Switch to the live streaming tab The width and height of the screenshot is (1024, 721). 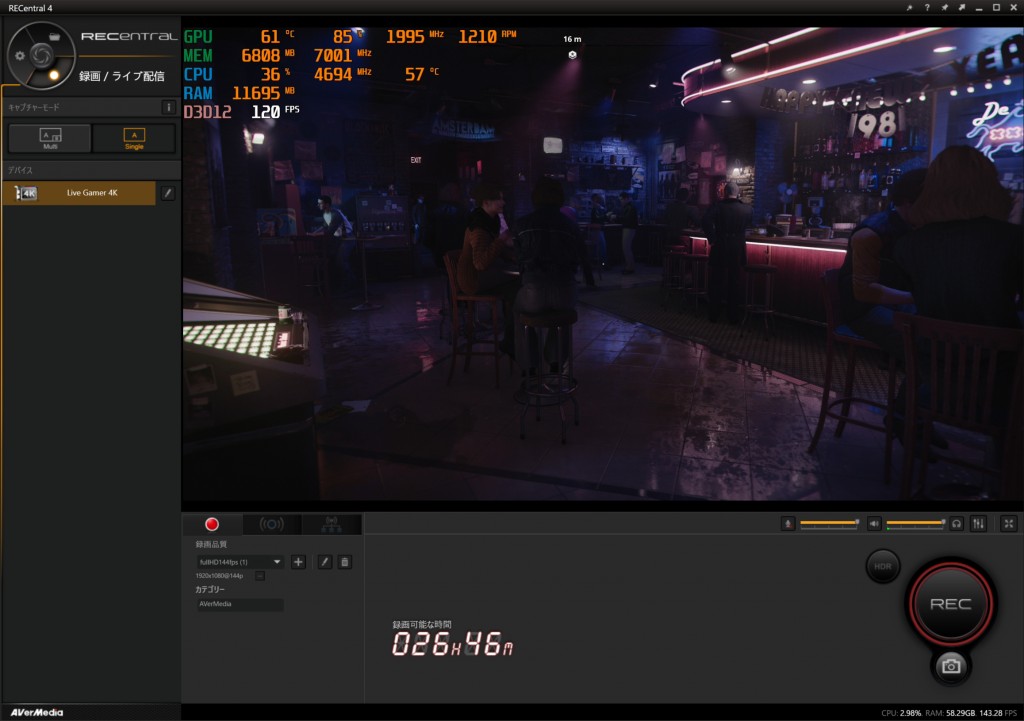271,524
